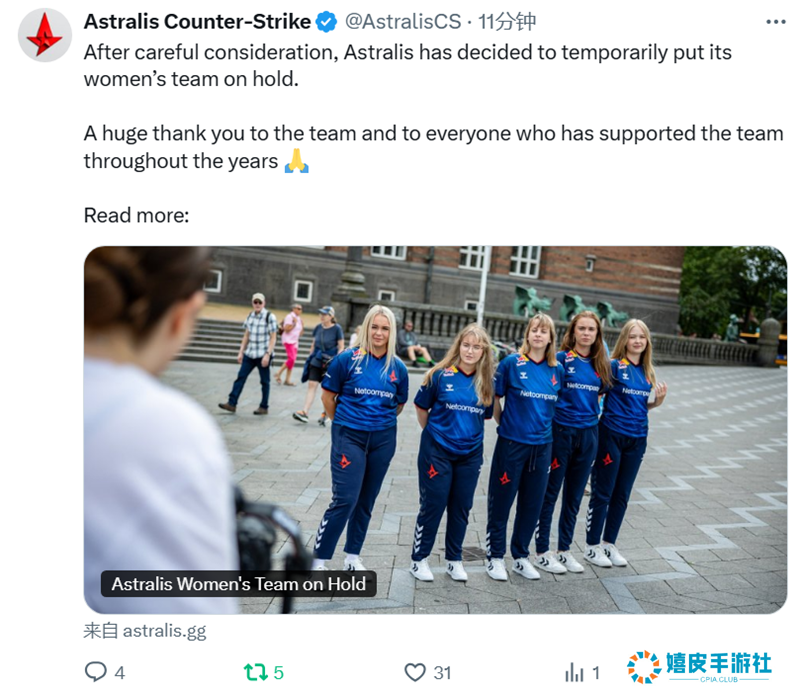The image size is (800, 692).
Task: Click the Astralis Women's Team on Hold caption
Action: pos(238,583)
